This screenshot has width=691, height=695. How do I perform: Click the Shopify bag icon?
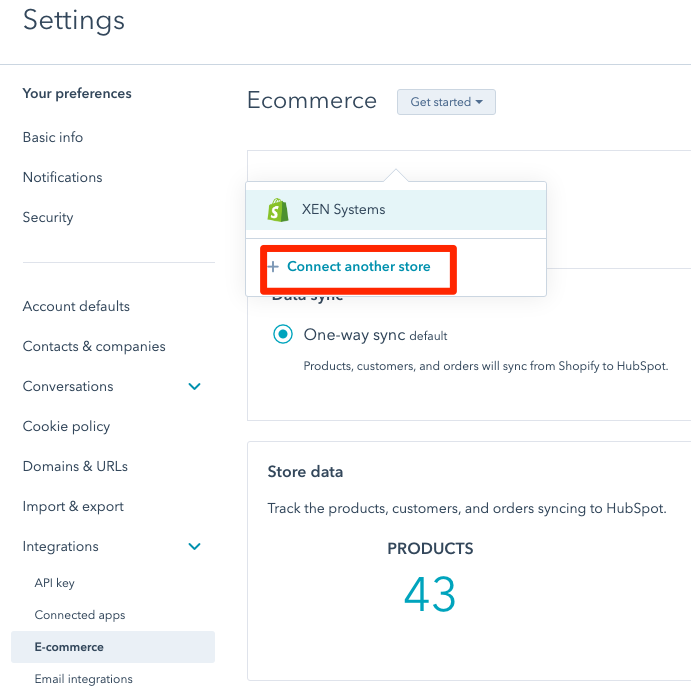click(277, 210)
